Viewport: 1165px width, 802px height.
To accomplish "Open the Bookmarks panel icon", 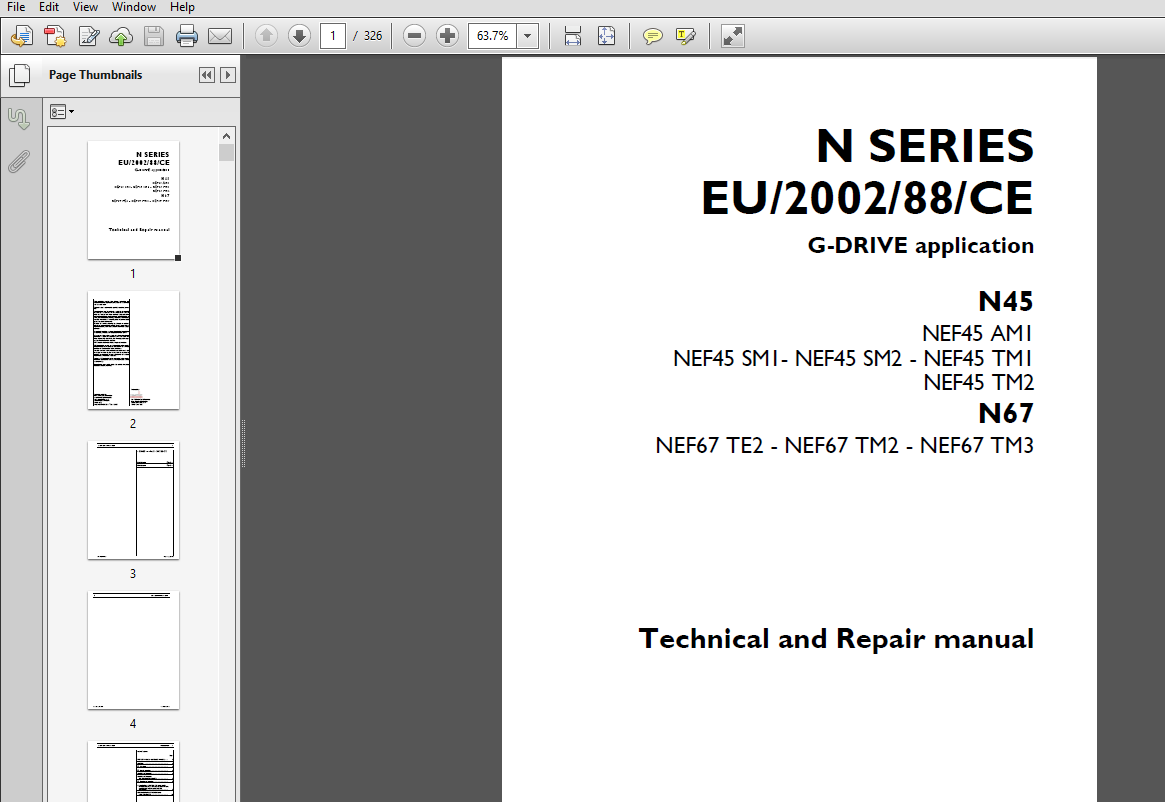I will 19,118.
